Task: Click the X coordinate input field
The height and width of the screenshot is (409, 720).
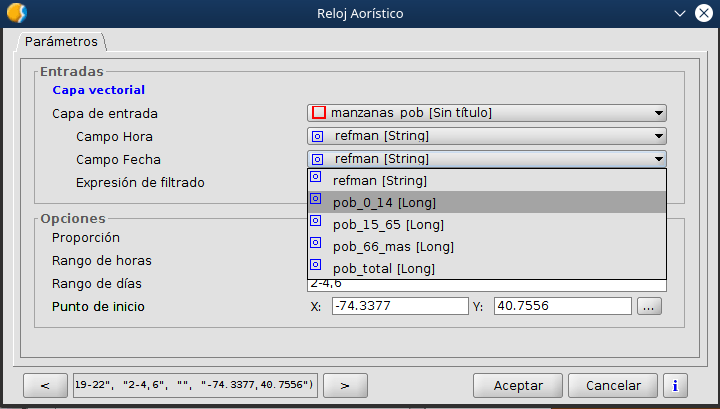Action: pyautogui.click(x=399, y=307)
